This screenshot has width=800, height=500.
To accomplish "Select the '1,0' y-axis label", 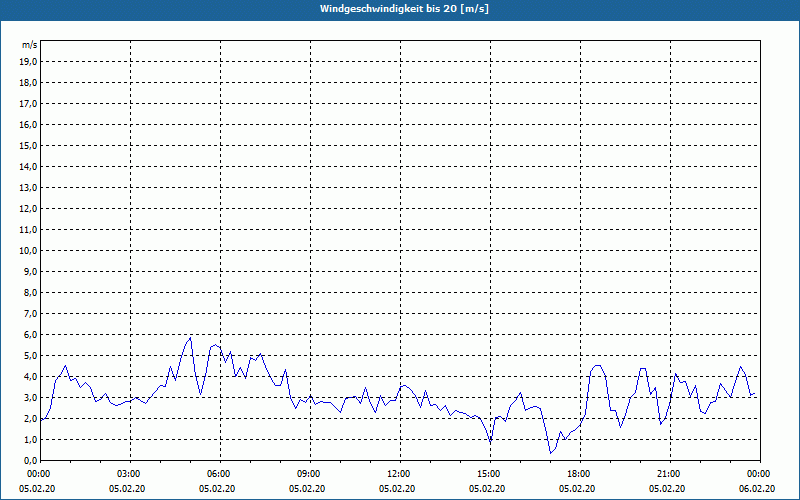I will click(x=30, y=439).
